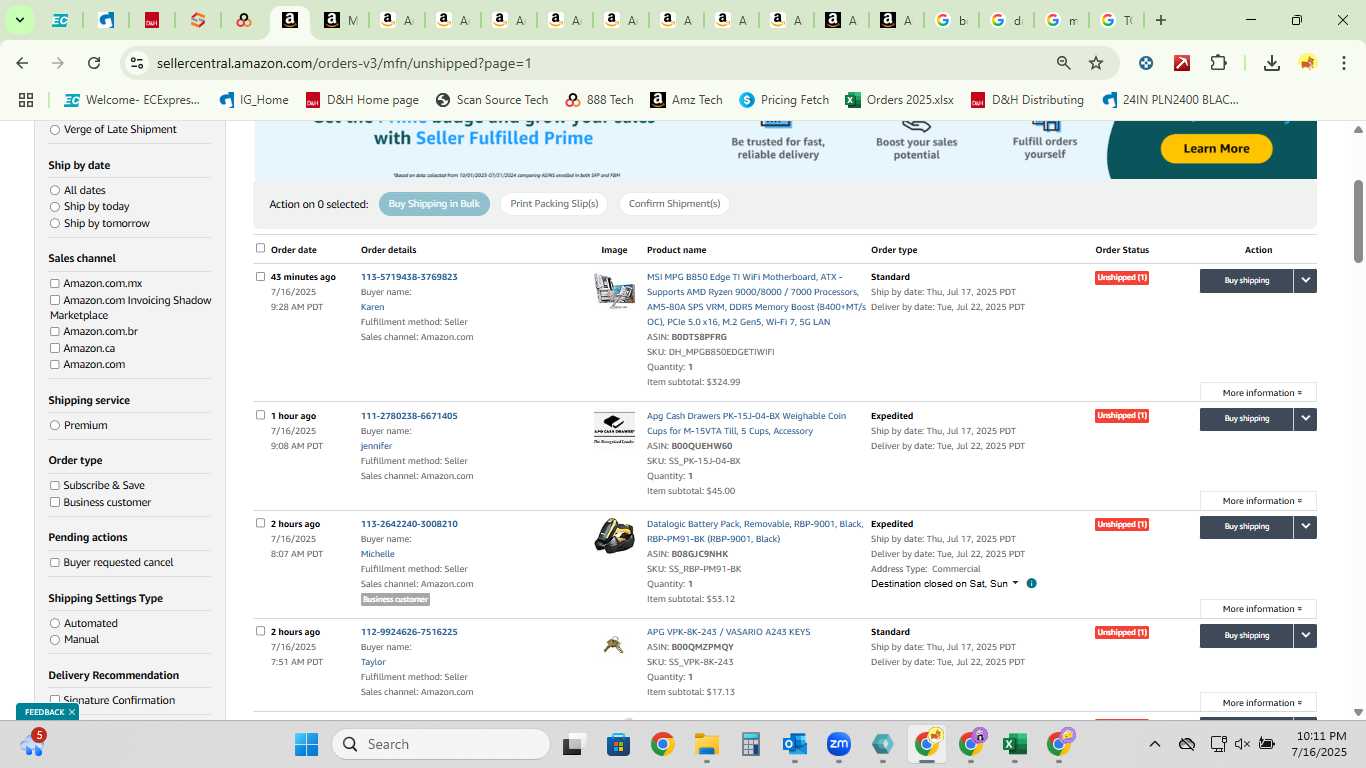Open the new tab plus button

(x=1160, y=20)
